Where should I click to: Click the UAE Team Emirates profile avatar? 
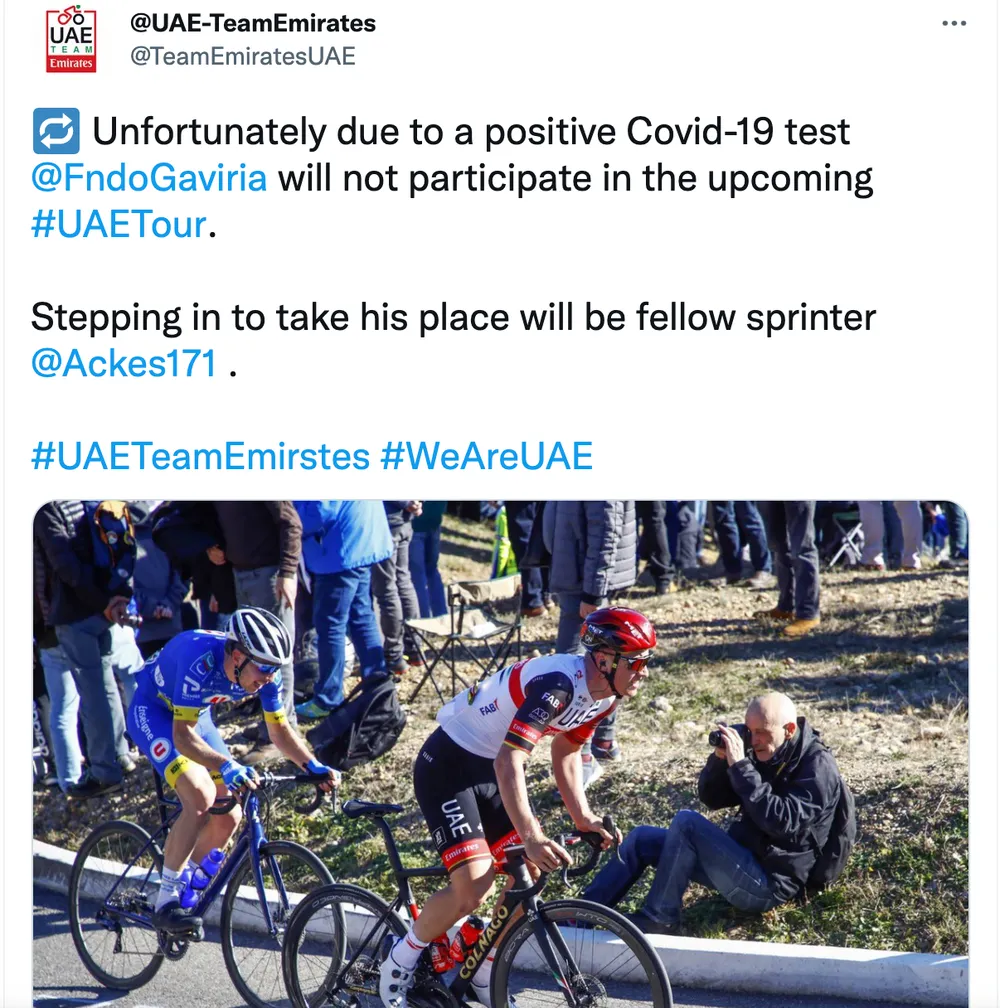pos(71,39)
